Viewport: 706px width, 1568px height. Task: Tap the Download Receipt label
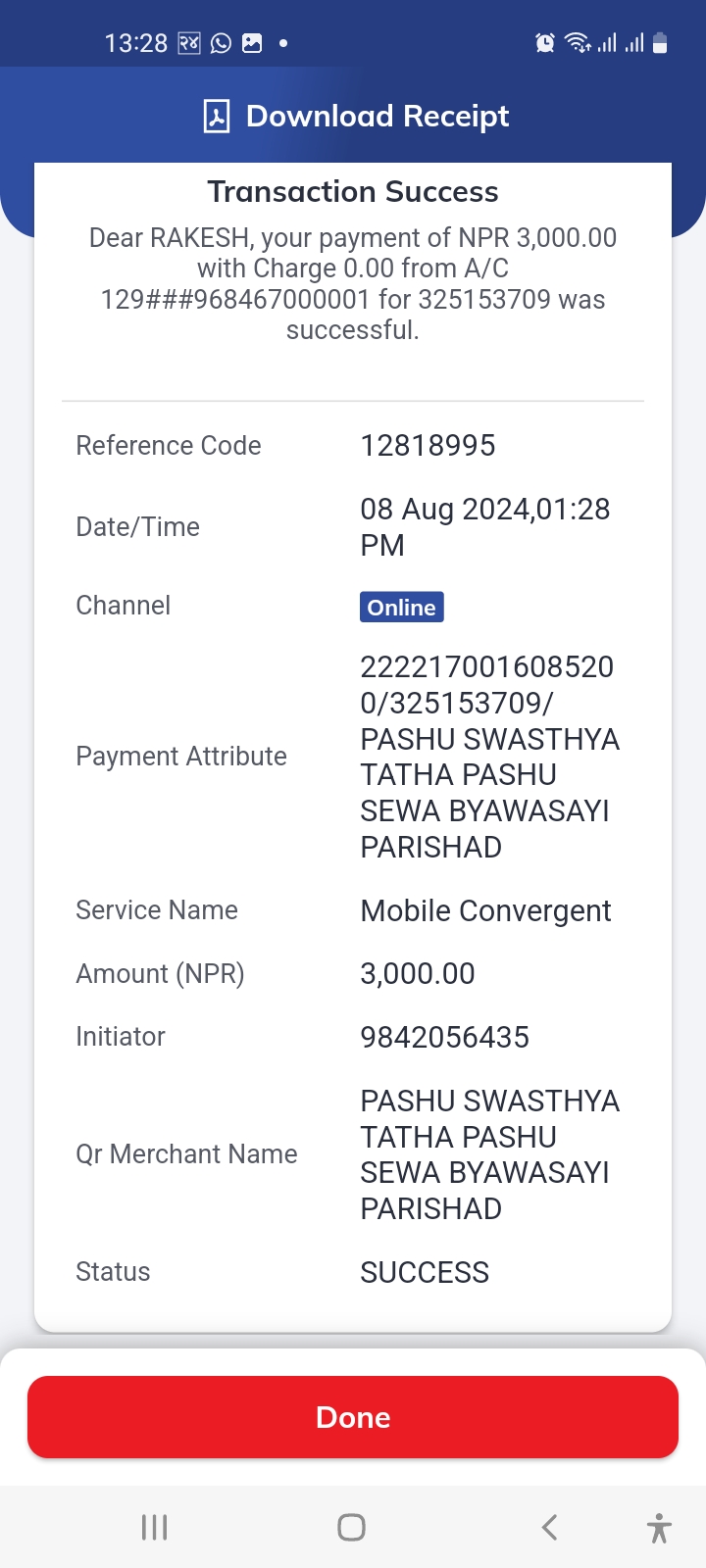[378, 116]
